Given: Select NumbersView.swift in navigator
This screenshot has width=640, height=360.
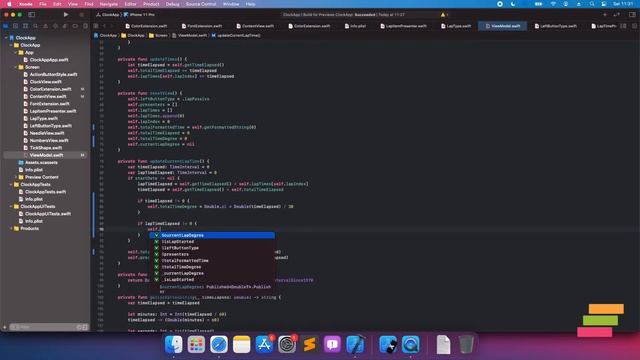Looking at the screenshot, I should tap(49, 140).
